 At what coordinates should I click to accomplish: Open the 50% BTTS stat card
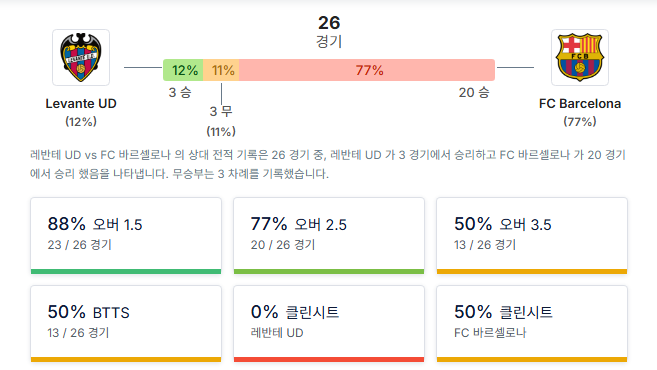(126, 323)
